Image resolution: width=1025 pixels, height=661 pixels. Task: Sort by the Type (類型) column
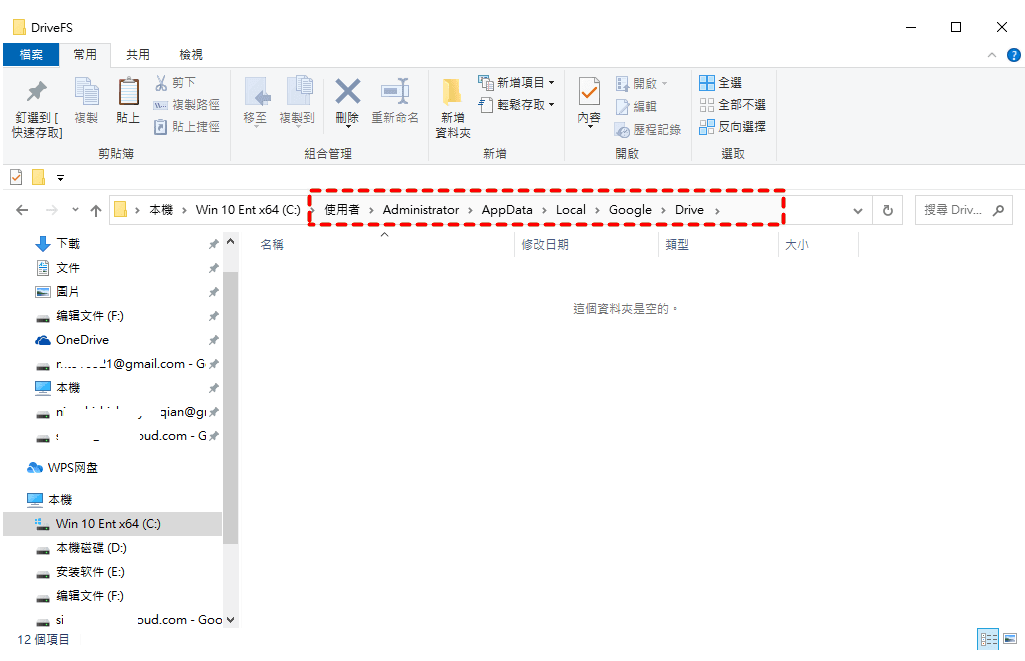pyautogui.click(x=677, y=245)
